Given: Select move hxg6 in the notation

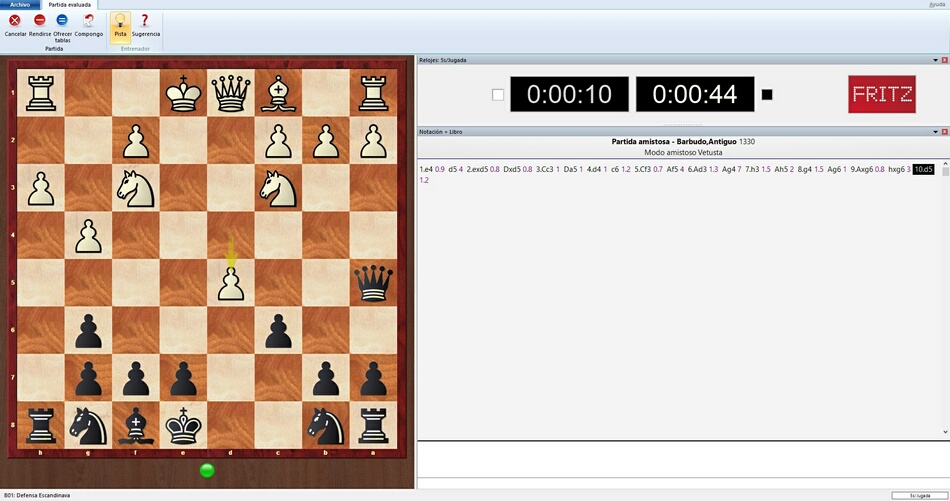Looking at the screenshot, I should click(896, 170).
